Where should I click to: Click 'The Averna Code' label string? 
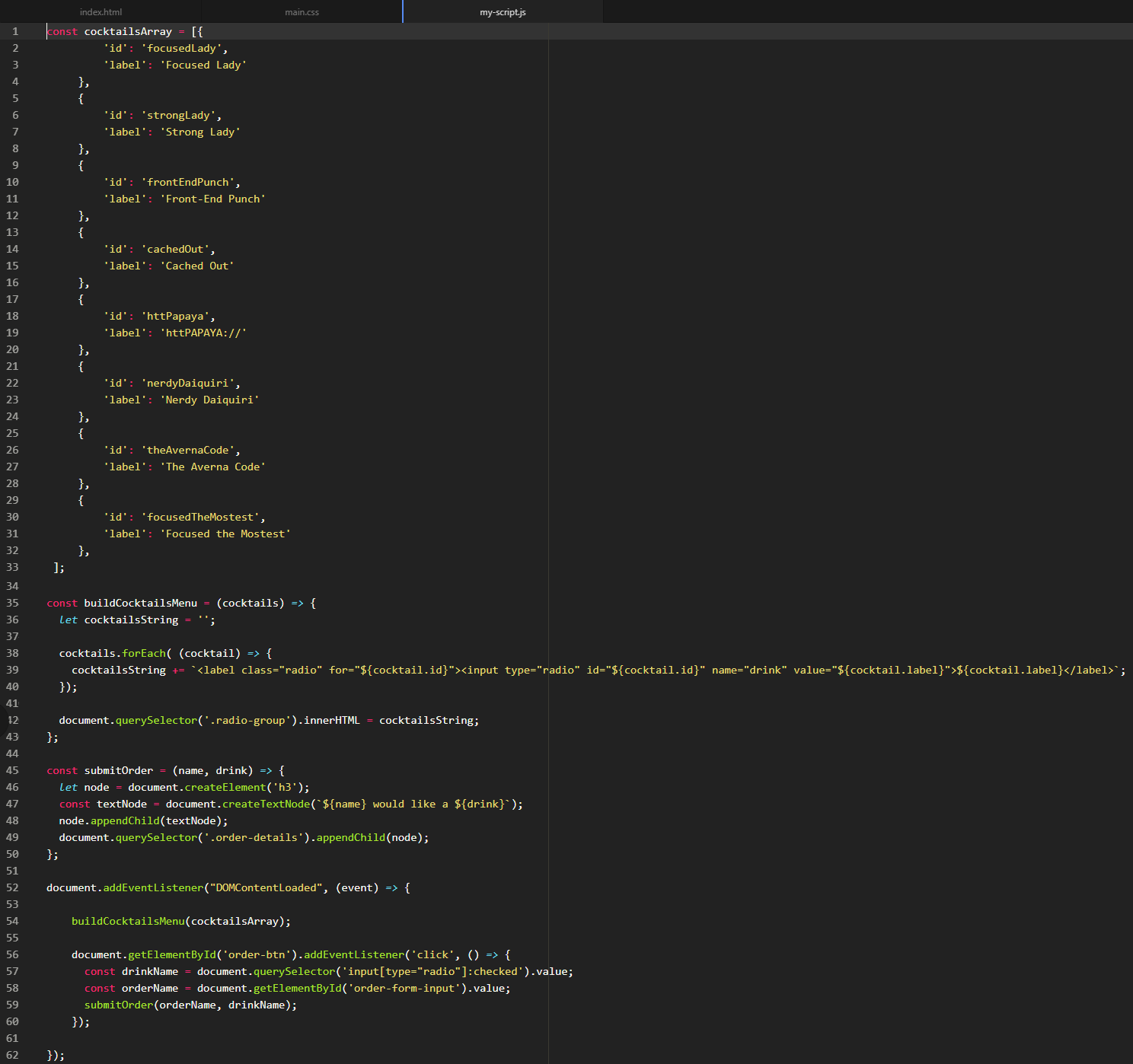tap(212, 467)
